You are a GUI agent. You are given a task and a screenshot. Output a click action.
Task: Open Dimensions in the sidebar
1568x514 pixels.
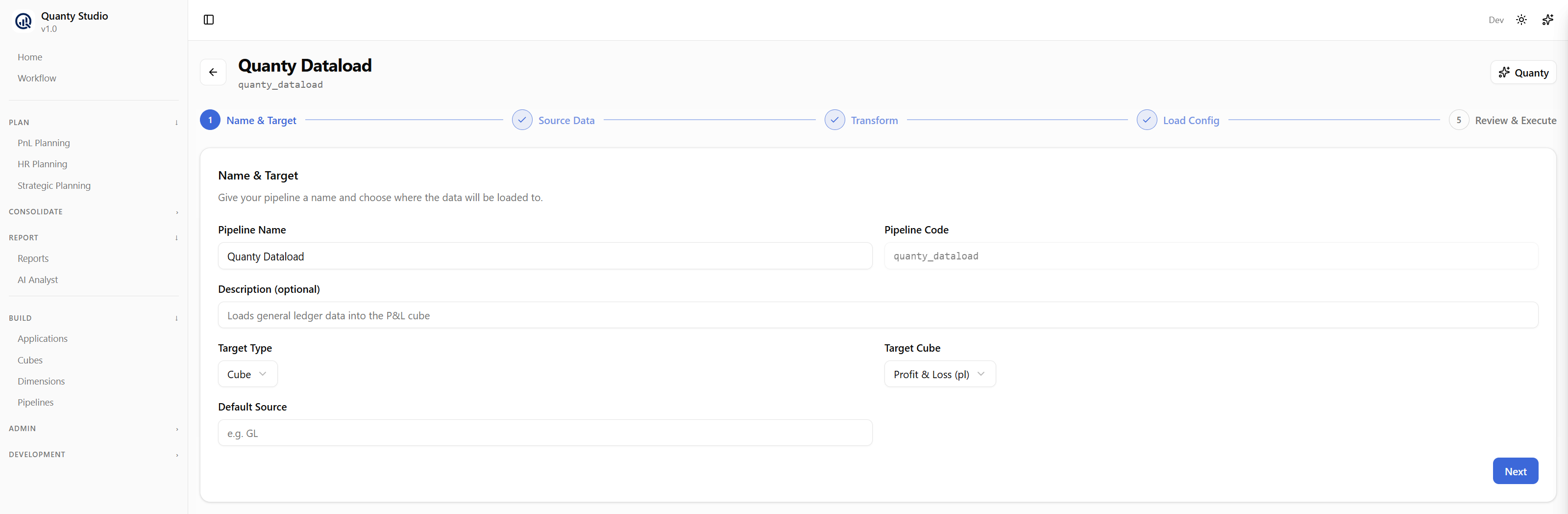click(41, 382)
